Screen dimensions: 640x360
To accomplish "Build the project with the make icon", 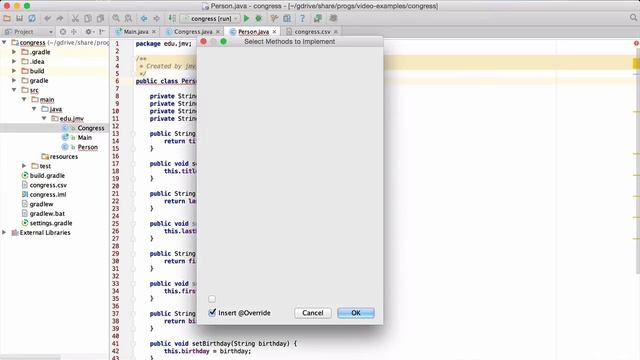I will pos(172,18).
